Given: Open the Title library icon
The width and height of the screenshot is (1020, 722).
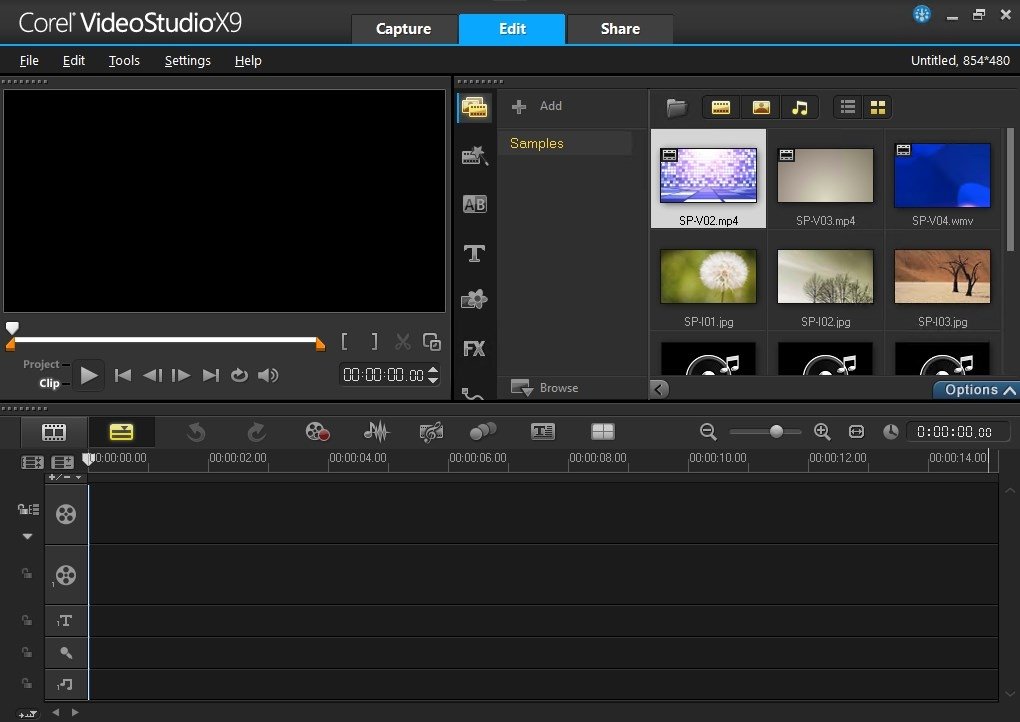Looking at the screenshot, I should tap(474, 253).
